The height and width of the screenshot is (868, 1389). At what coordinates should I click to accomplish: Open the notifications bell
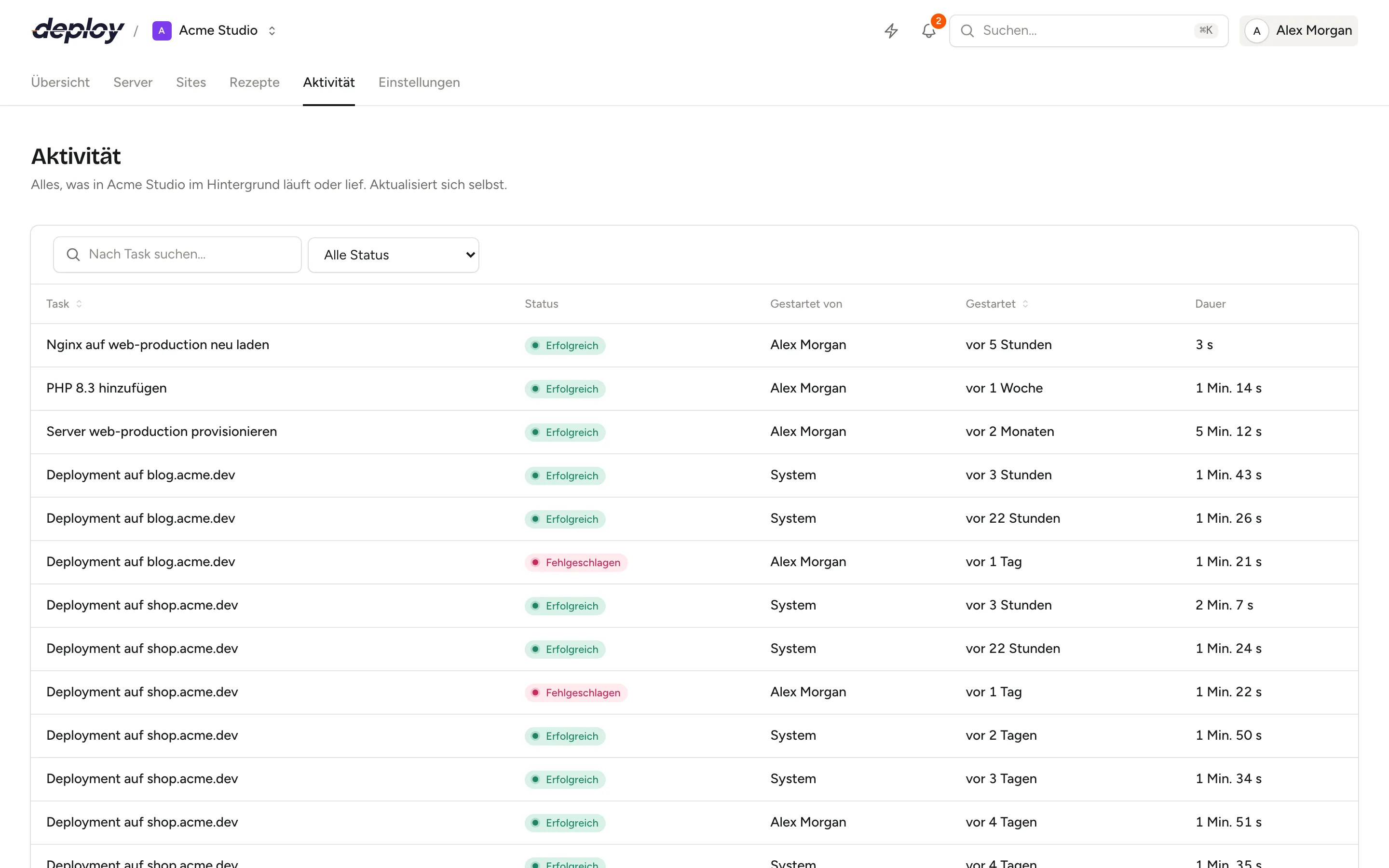[x=929, y=30]
